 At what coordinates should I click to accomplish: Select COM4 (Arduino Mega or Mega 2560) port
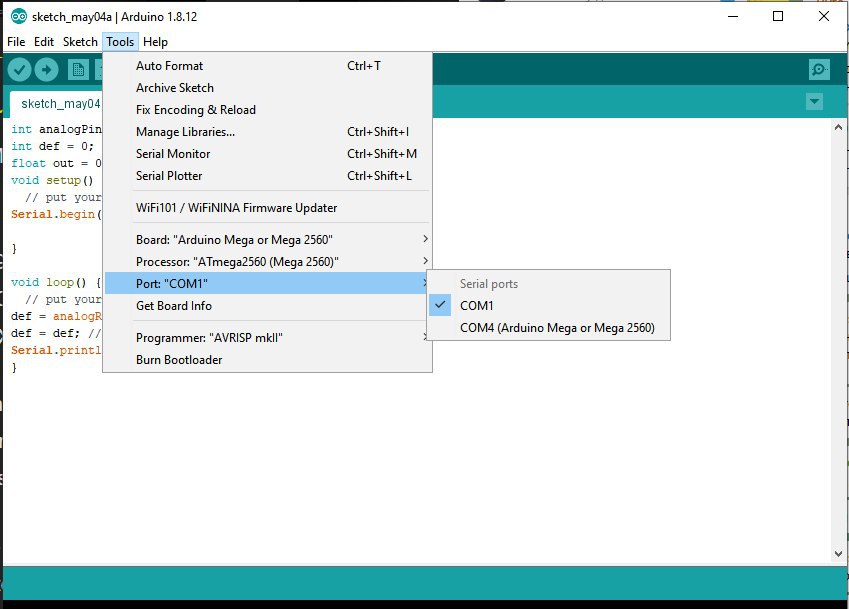[x=548, y=328]
